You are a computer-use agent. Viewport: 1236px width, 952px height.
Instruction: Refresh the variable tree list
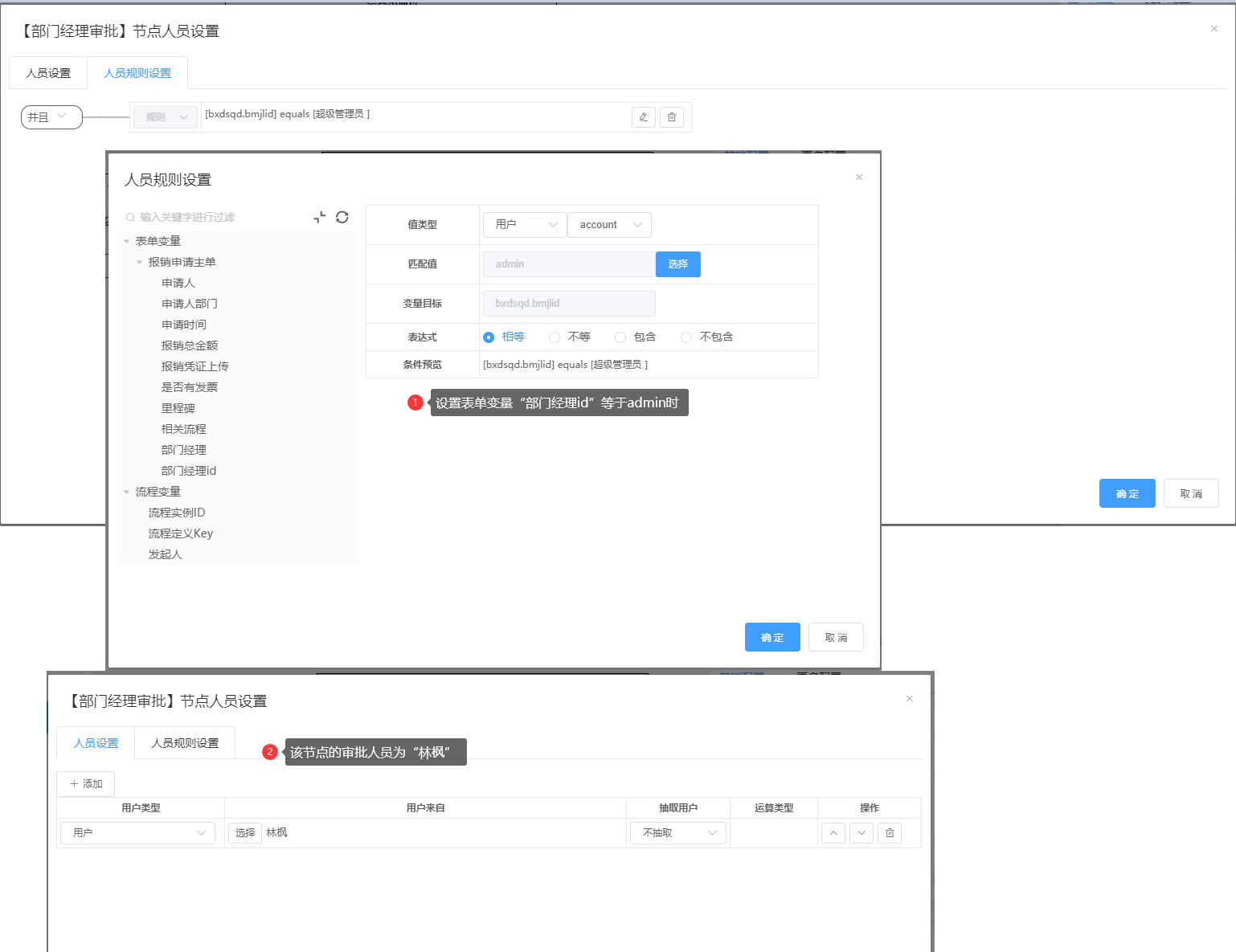(x=342, y=217)
